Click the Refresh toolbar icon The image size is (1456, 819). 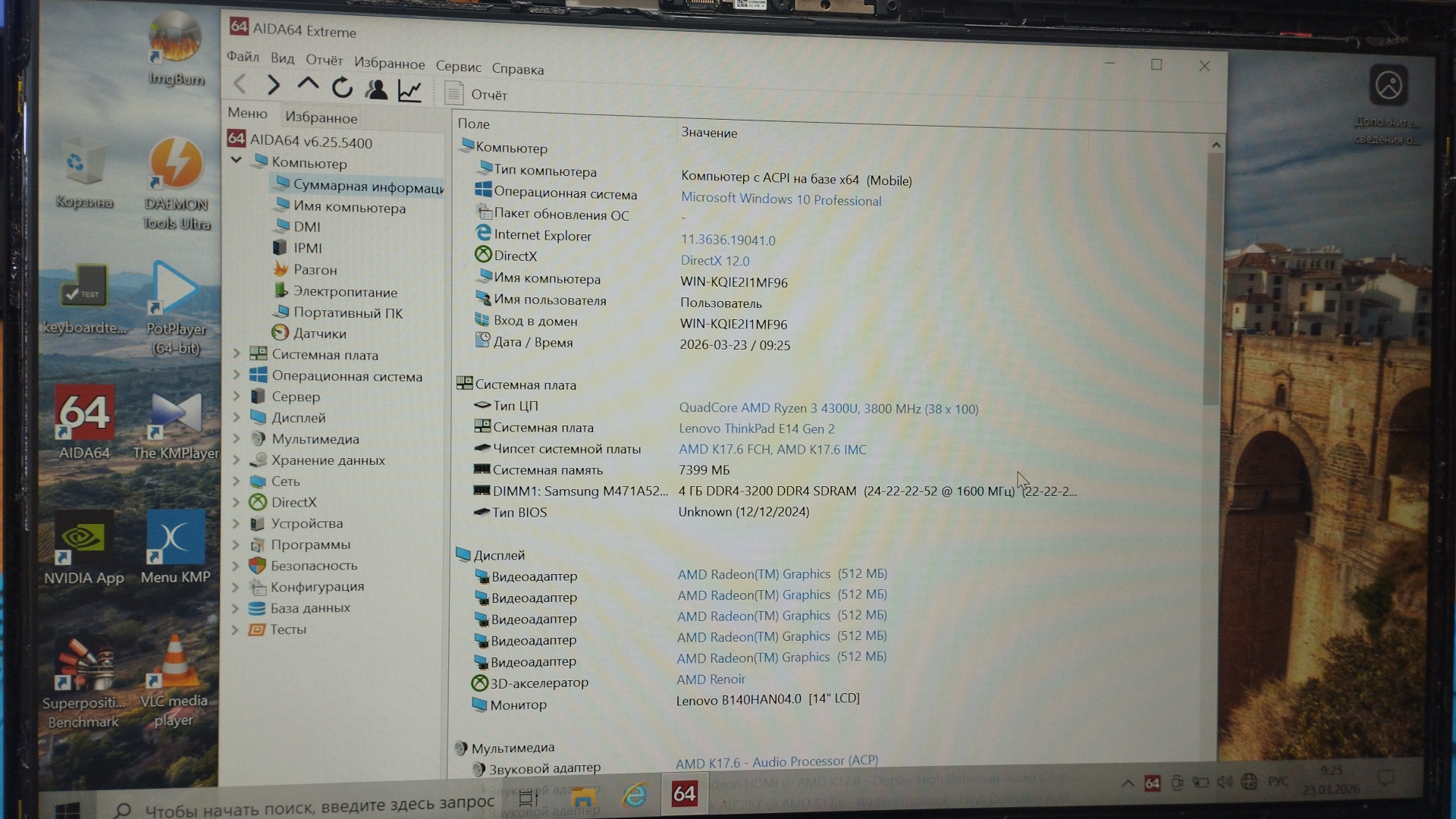342,88
